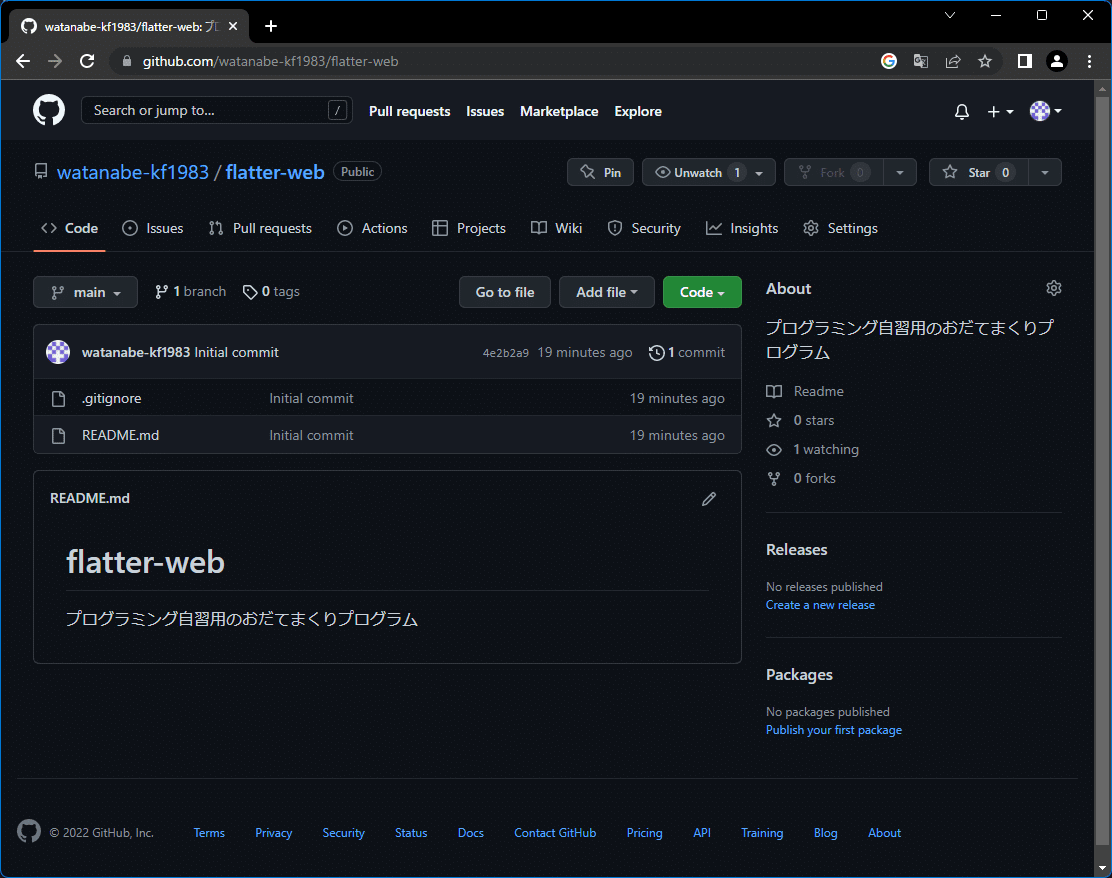This screenshot has width=1112, height=878.
Task: Open the 1 commit history link
Action: [x=686, y=352]
